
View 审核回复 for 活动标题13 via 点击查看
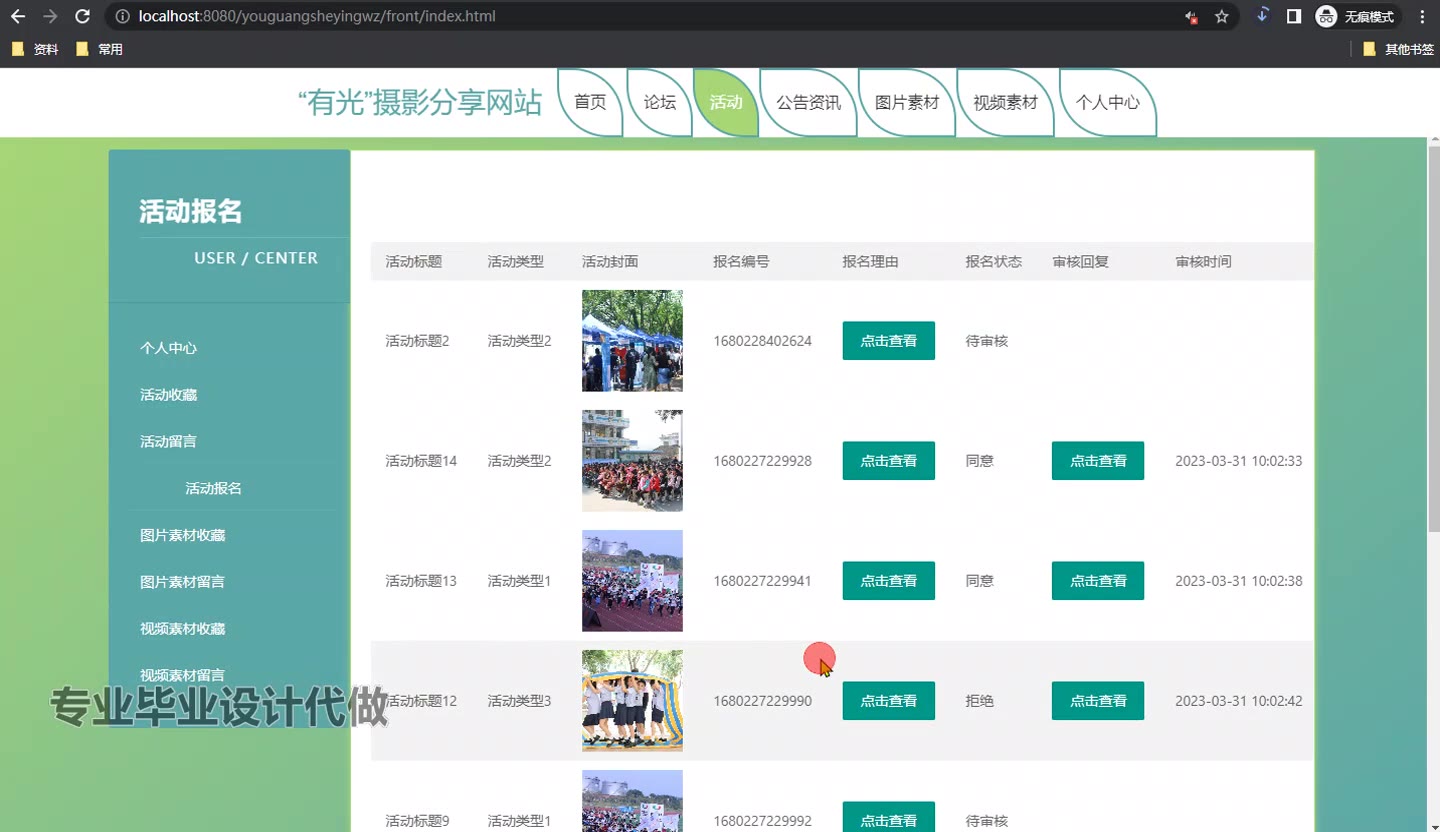[x=1098, y=581]
